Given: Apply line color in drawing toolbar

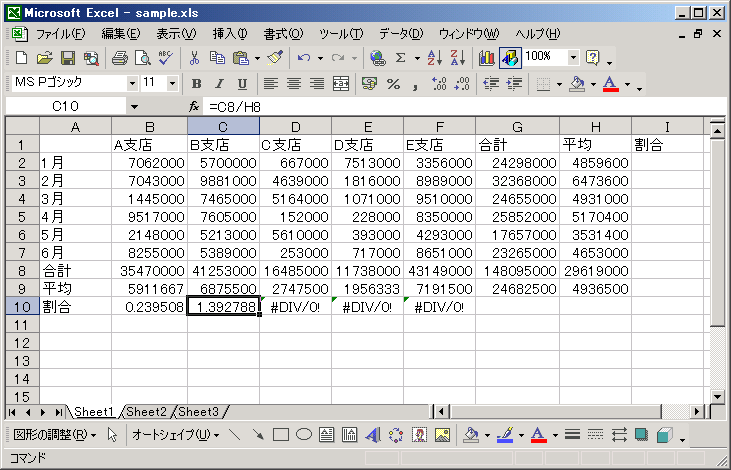Looking at the screenshot, I should pyautogui.click(x=505, y=435).
